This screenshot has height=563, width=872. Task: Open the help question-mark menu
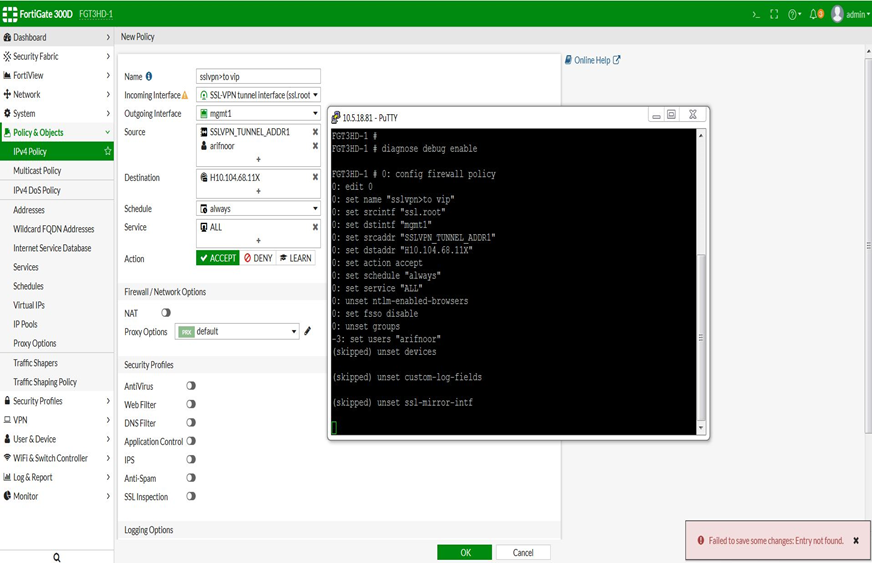pyautogui.click(x=794, y=14)
